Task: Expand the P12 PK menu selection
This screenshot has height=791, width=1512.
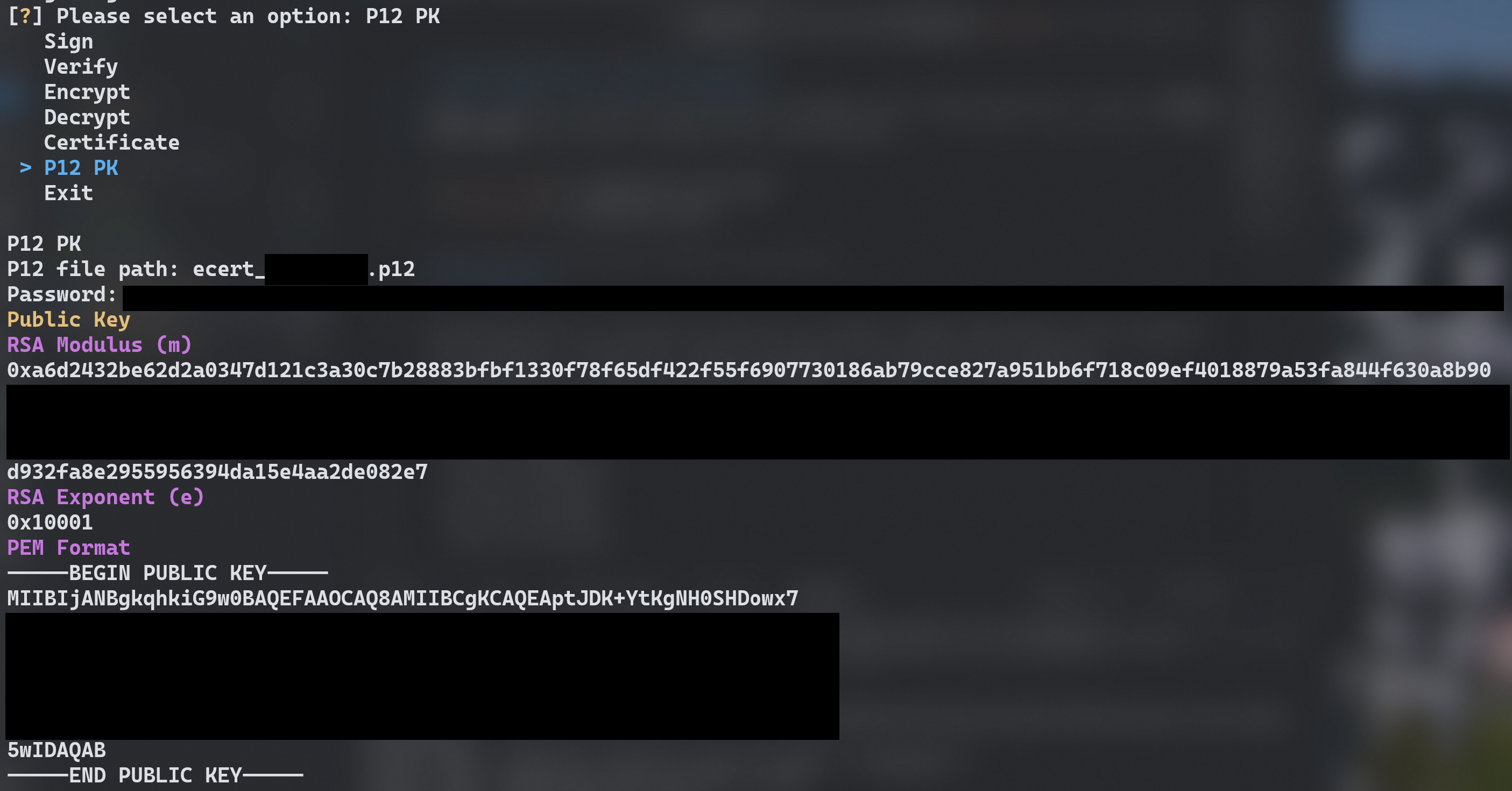Action: (x=80, y=167)
